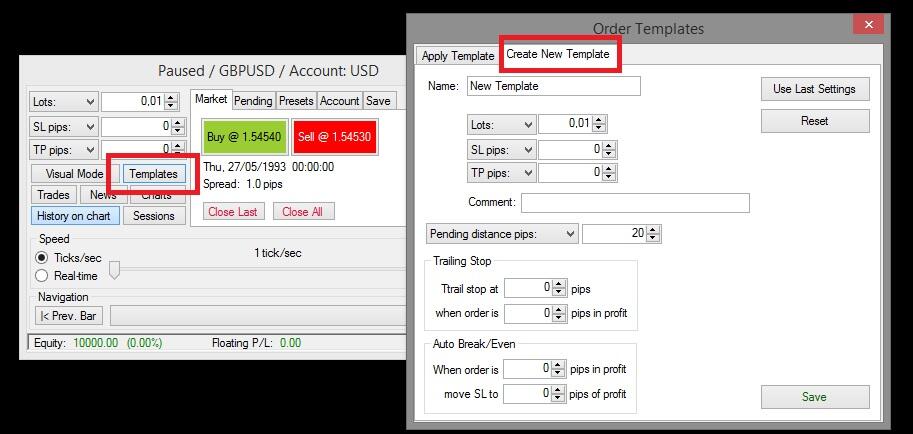This screenshot has height=434, width=913.
Task: Click the Spread: 1.0 pips text
Action: [243, 184]
